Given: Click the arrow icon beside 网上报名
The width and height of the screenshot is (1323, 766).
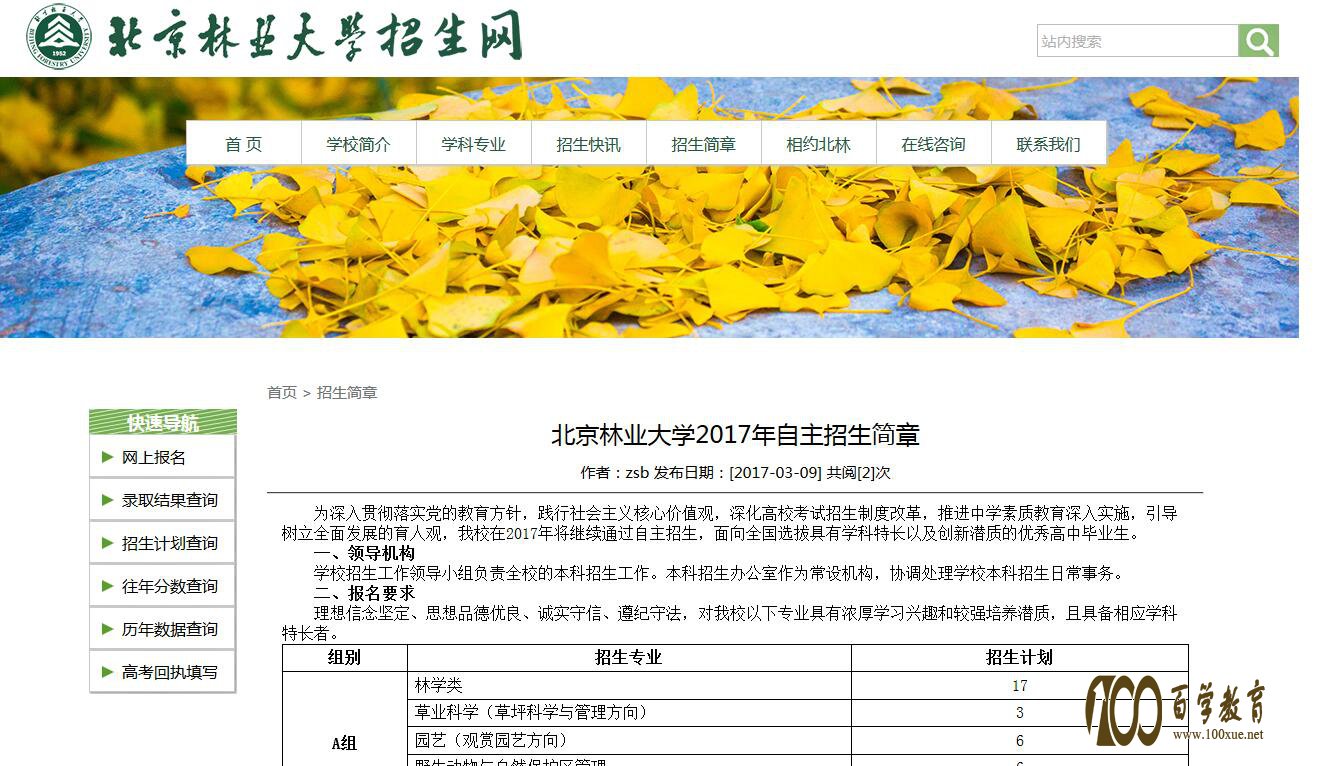Looking at the screenshot, I should pos(107,457).
